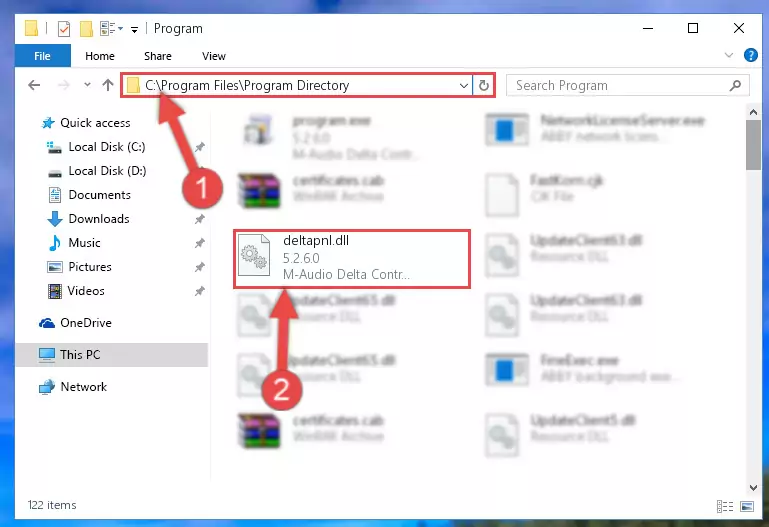The width and height of the screenshot is (769, 527).
Task: Click the Forward navigation arrow
Action: tap(64, 85)
